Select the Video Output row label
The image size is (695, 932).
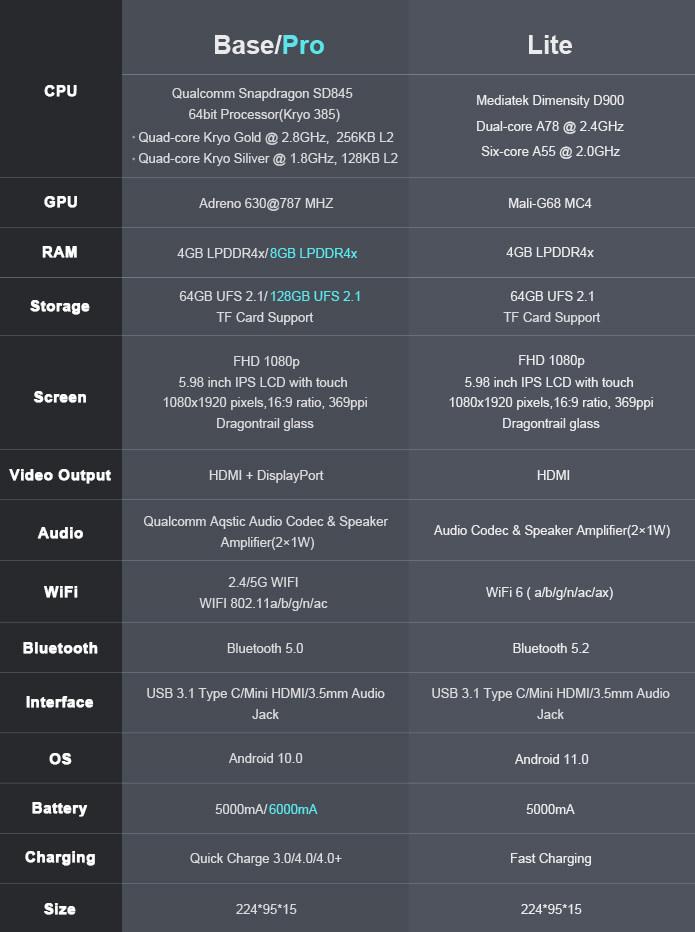click(x=60, y=475)
